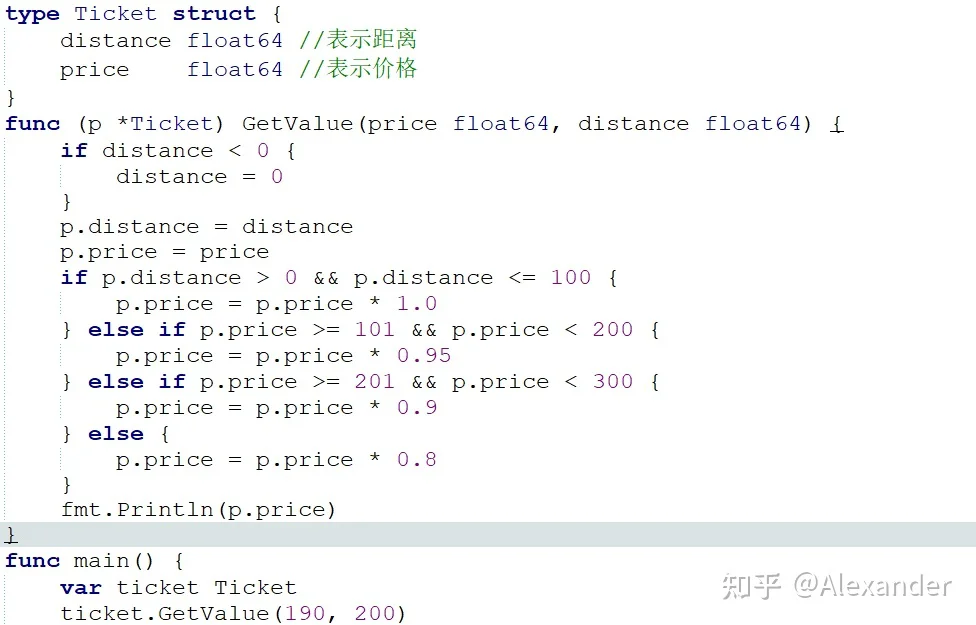976x625 pixels.
Task: Click the underlined opening brace after float64)
Action: point(837,124)
